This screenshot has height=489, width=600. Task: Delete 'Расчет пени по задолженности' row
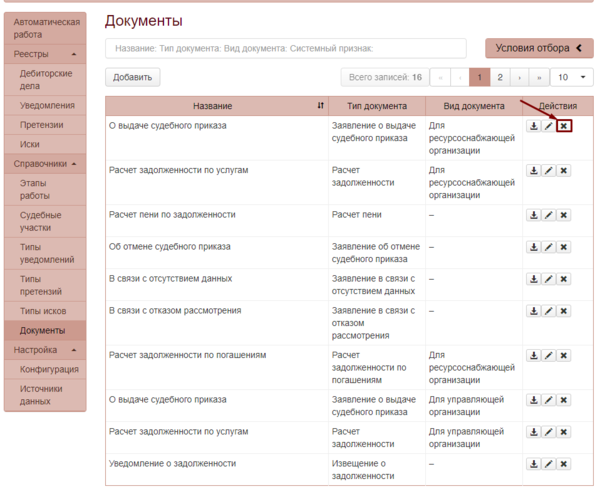pyautogui.click(x=564, y=215)
